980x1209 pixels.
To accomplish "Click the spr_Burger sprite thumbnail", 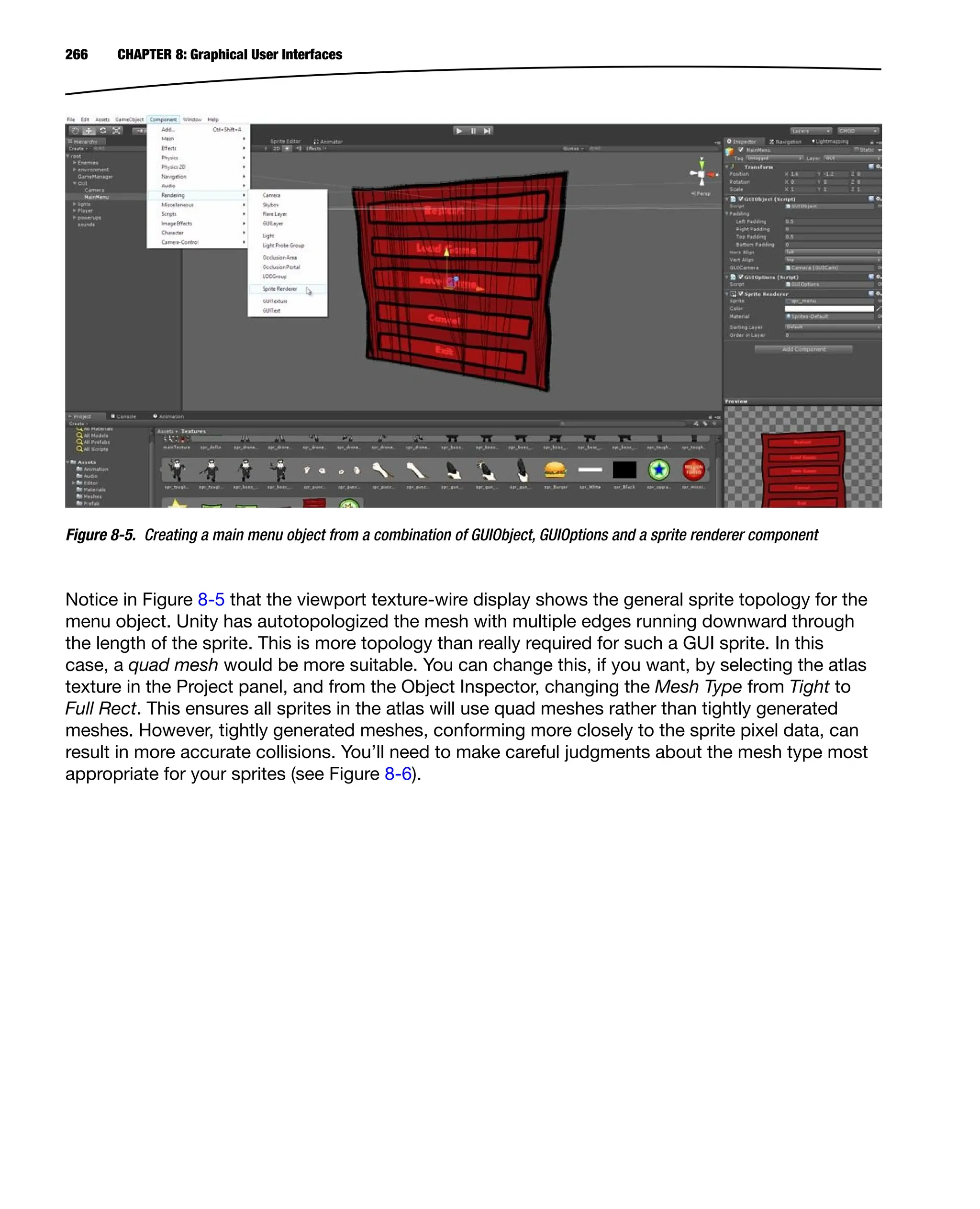I will [555, 469].
